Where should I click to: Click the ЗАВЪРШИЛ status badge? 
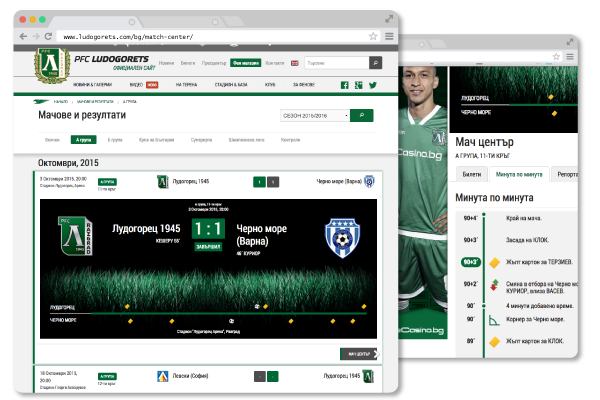(x=208, y=247)
